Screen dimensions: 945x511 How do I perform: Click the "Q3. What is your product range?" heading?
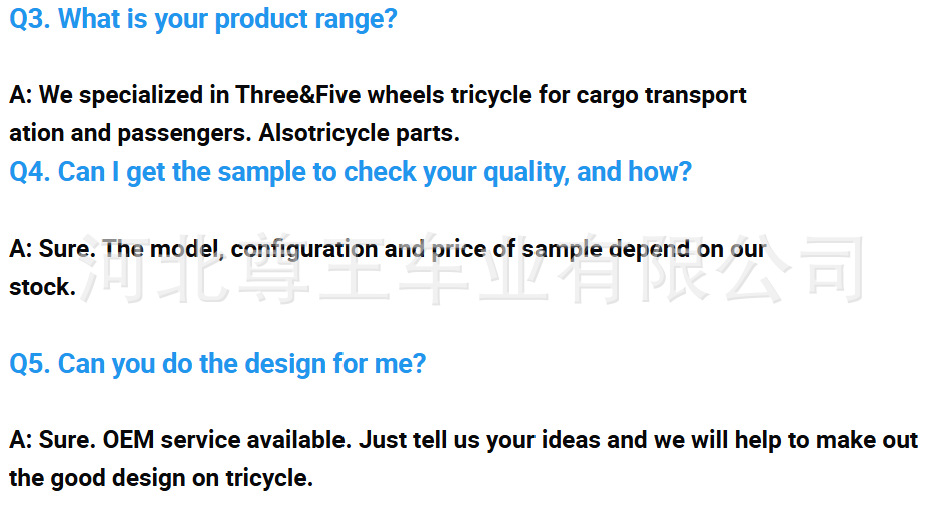203,20
